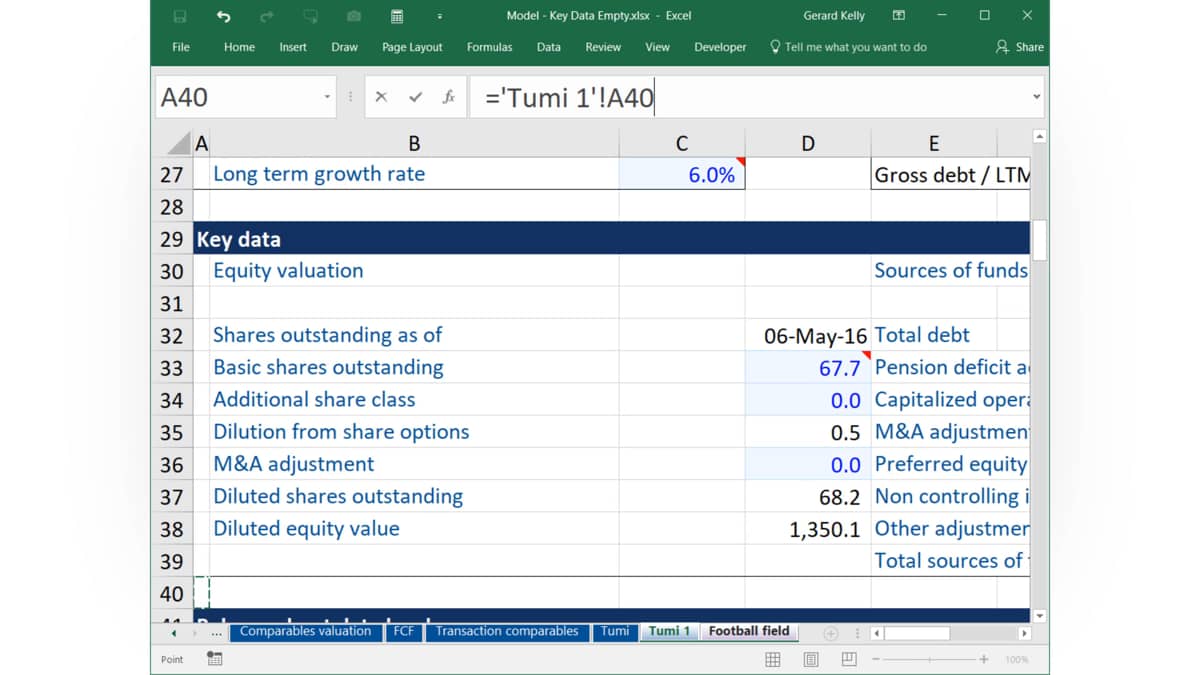Share the workbook

pos(1020,47)
